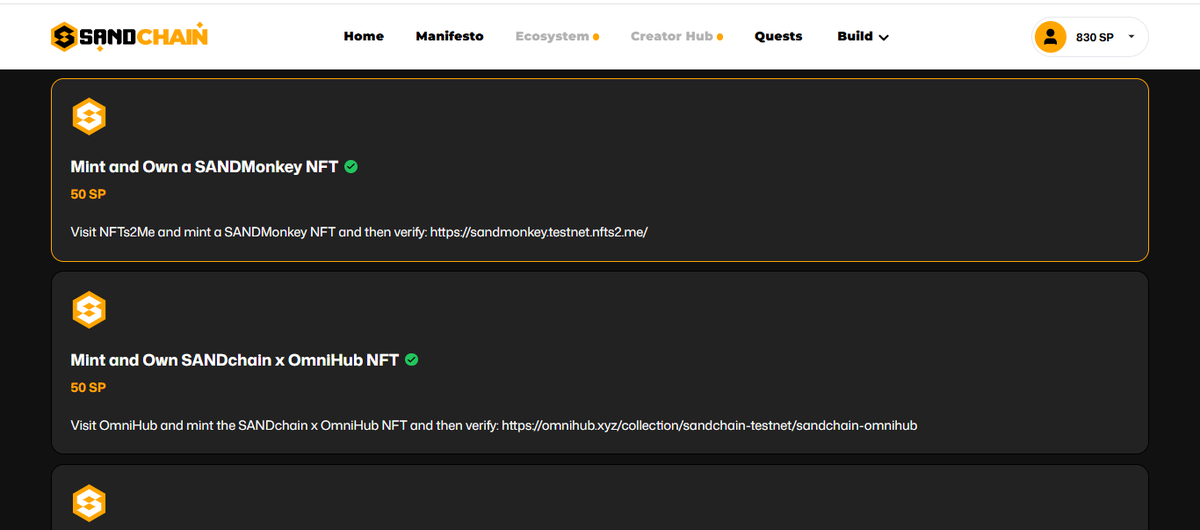The height and width of the screenshot is (530, 1200).
Task: Select the Mint and Own SANDchain x OmniHub NFT title
Action: click(x=234, y=360)
